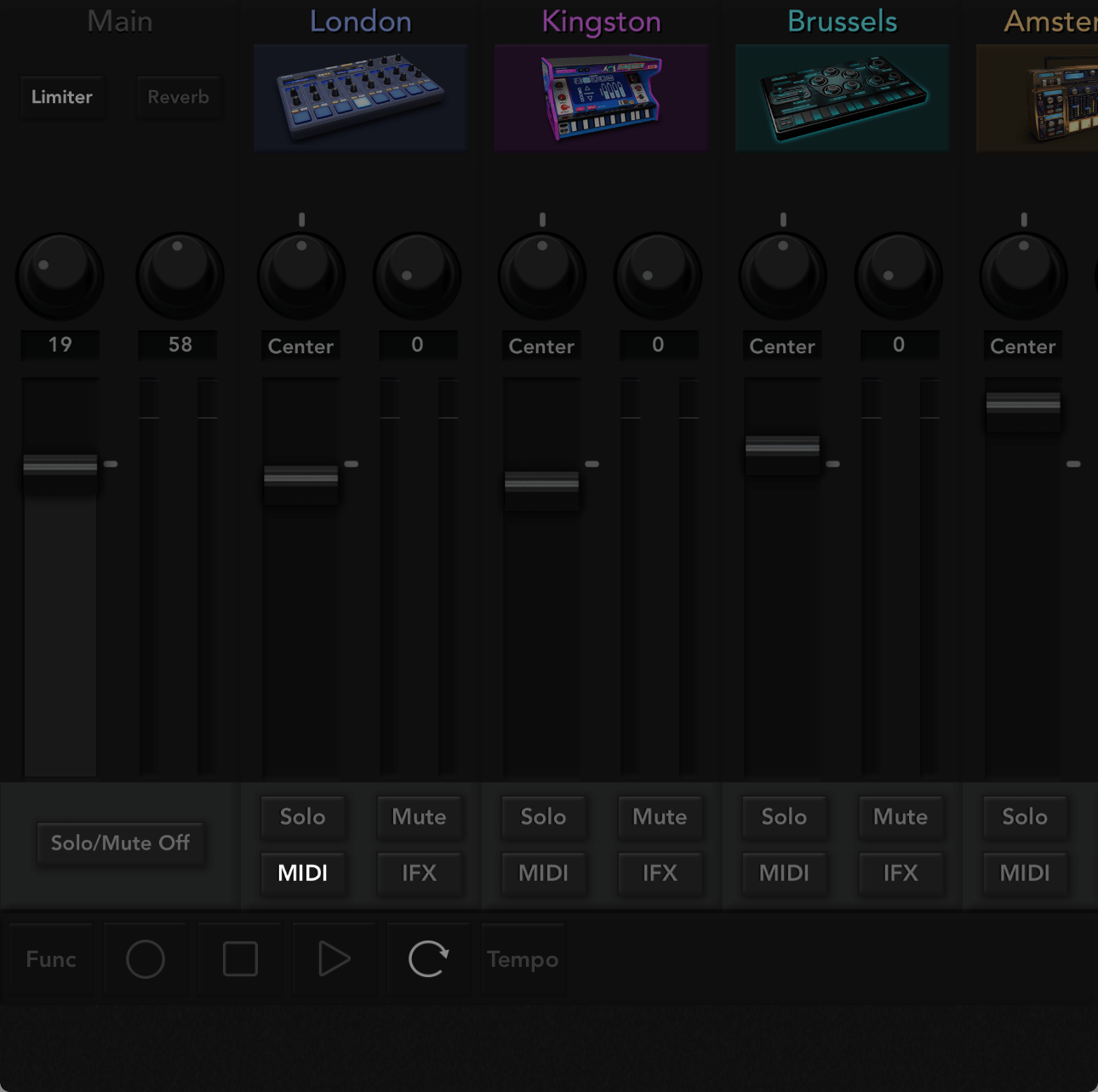The width and height of the screenshot is (1098, 1092).
Task: Select the Brussels synth gadget image
Action: [842, 98]
